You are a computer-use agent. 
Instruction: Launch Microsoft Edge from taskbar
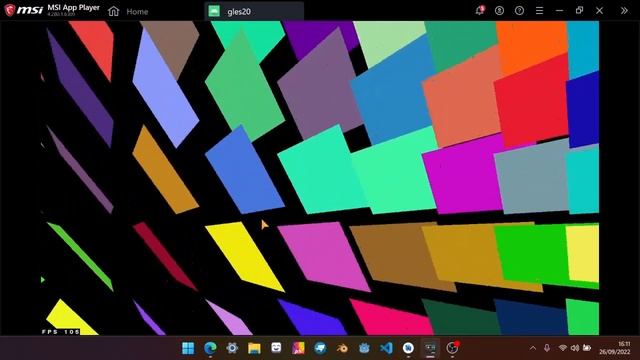tap(210, 348)
